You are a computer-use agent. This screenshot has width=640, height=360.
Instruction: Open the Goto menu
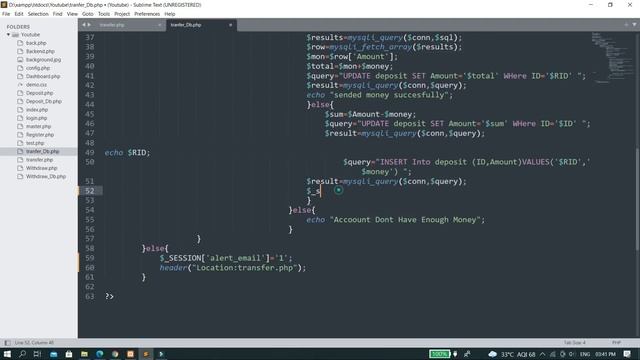coord(88,14)
